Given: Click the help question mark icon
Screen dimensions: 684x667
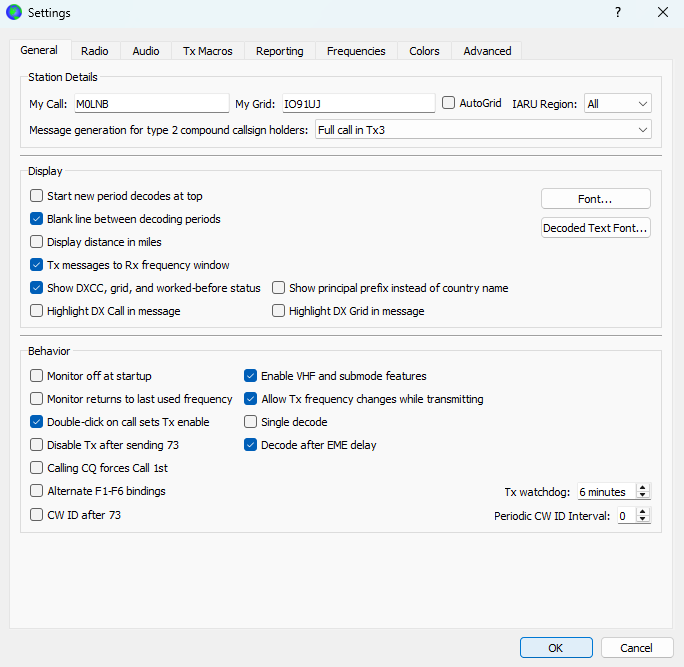Looking at the screenshot, I should tap(617, 13).
